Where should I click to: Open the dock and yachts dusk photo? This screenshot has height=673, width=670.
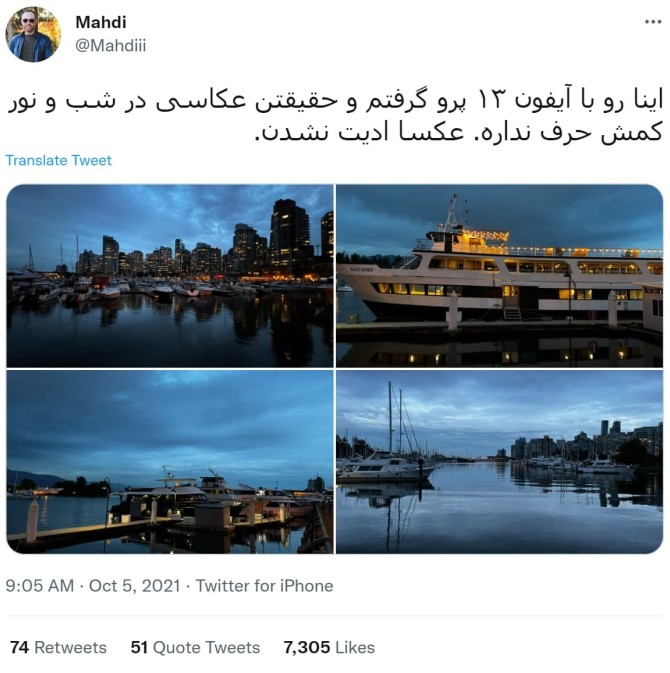(x=170, y=462)
